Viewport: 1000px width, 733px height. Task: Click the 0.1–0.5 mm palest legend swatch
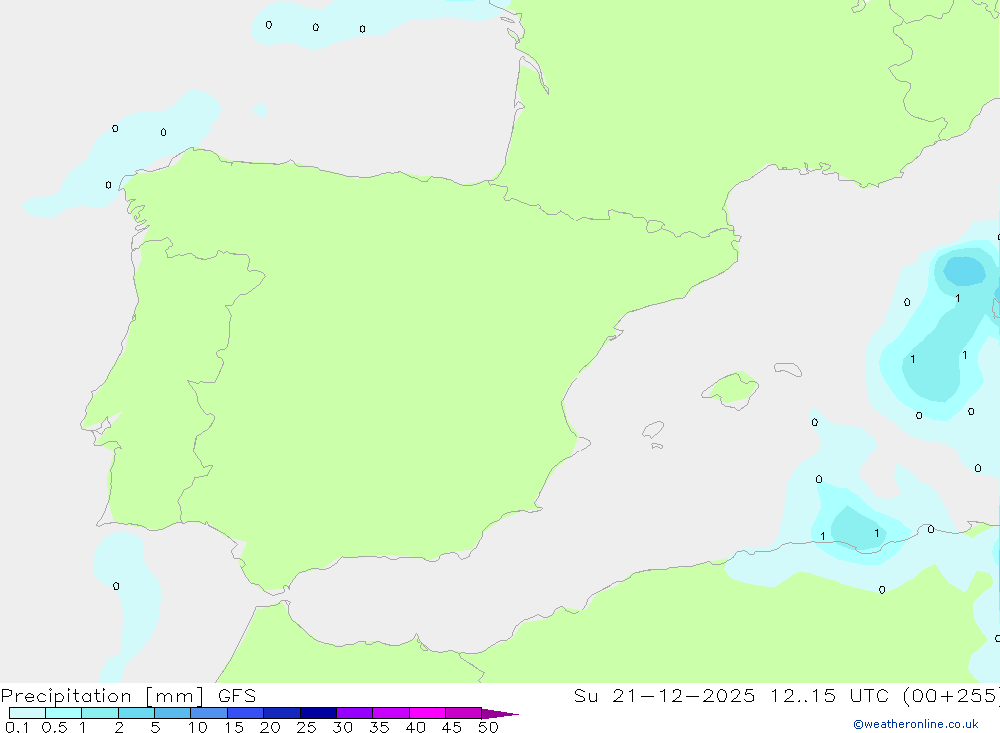click(27, 713)
